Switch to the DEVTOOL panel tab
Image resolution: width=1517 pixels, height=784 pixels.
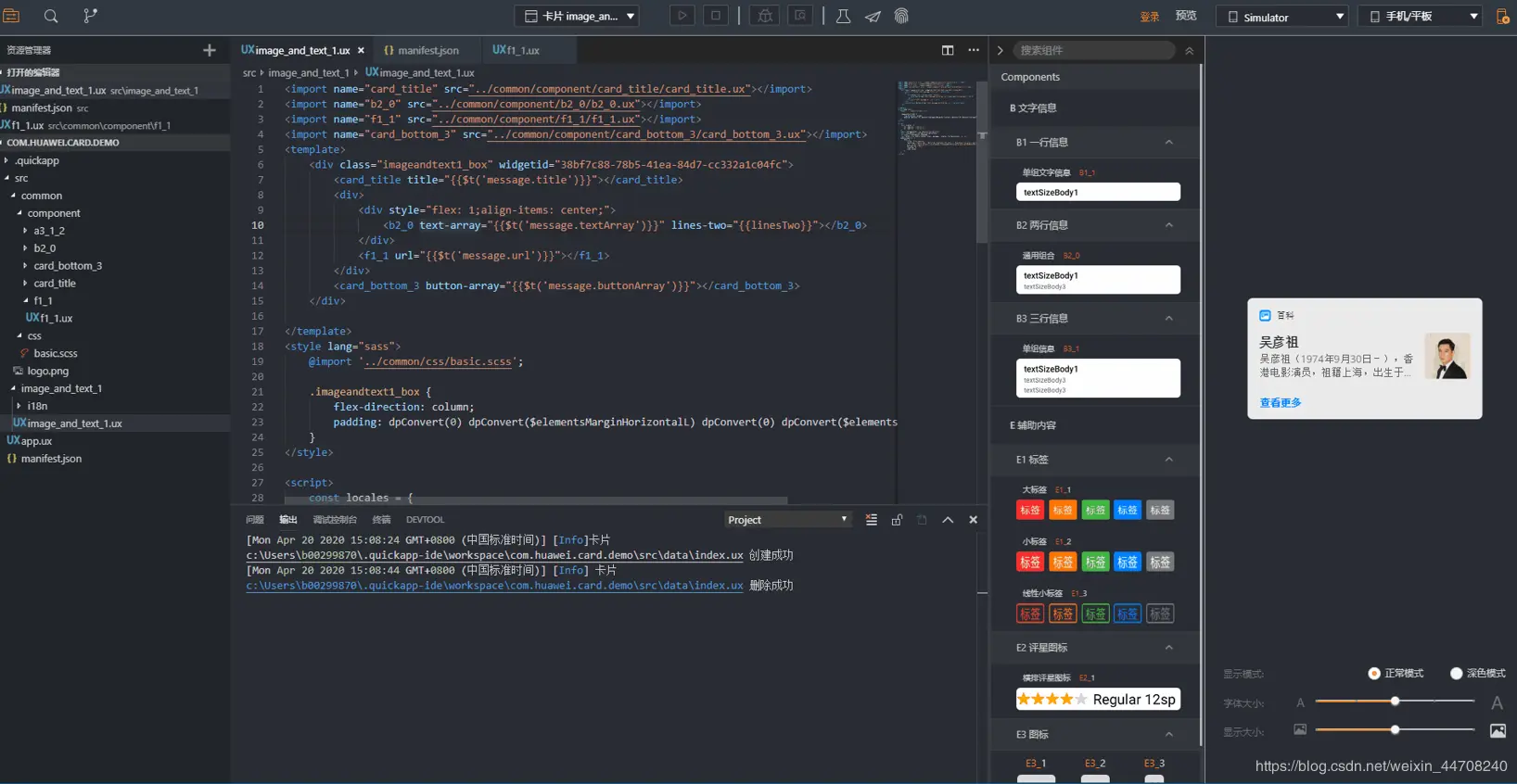[x=425, y=520]
